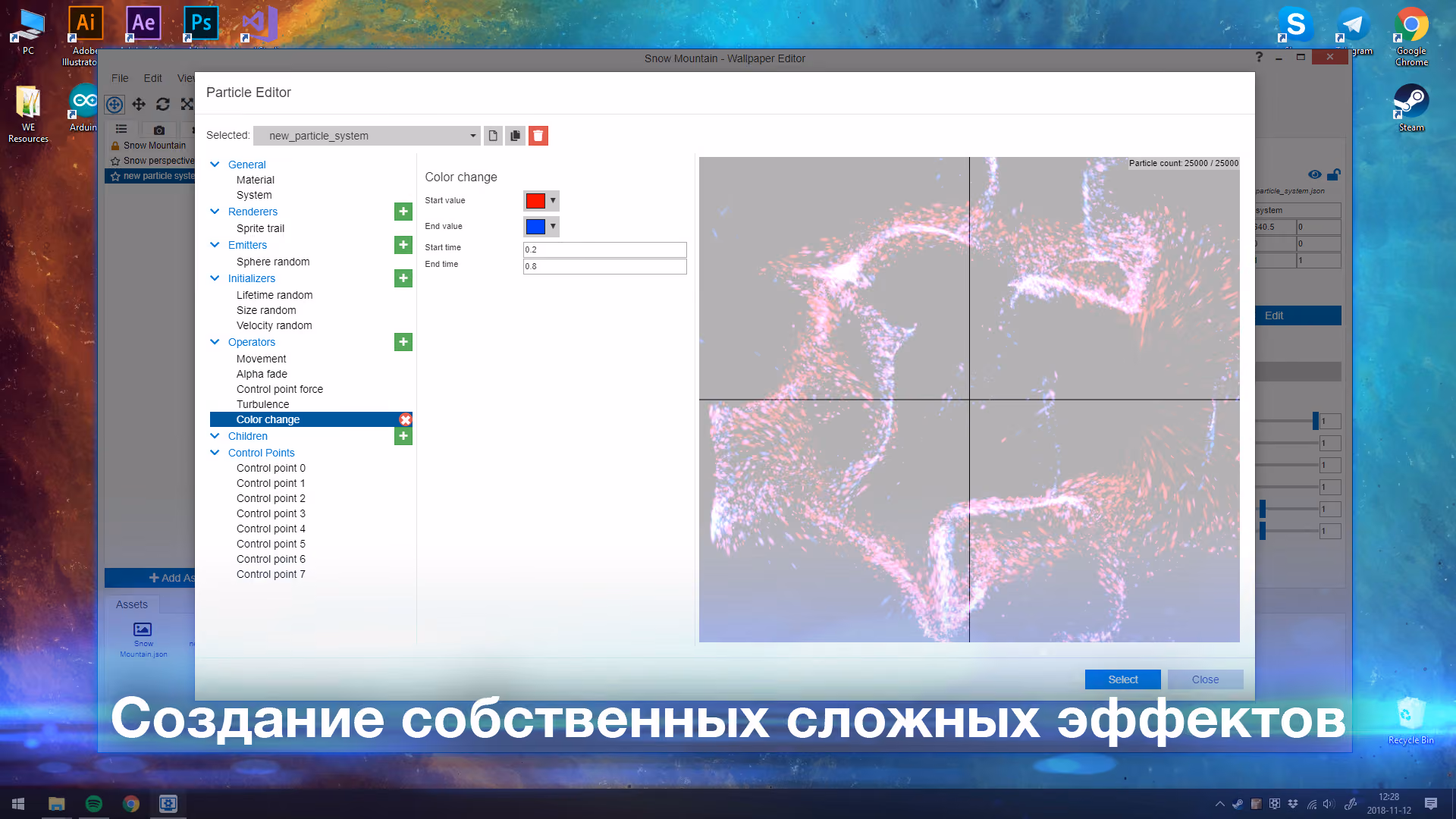Collapse the Emitters section
The width and height of the screenshot is (1456, 819).
[x=215, y=245]
